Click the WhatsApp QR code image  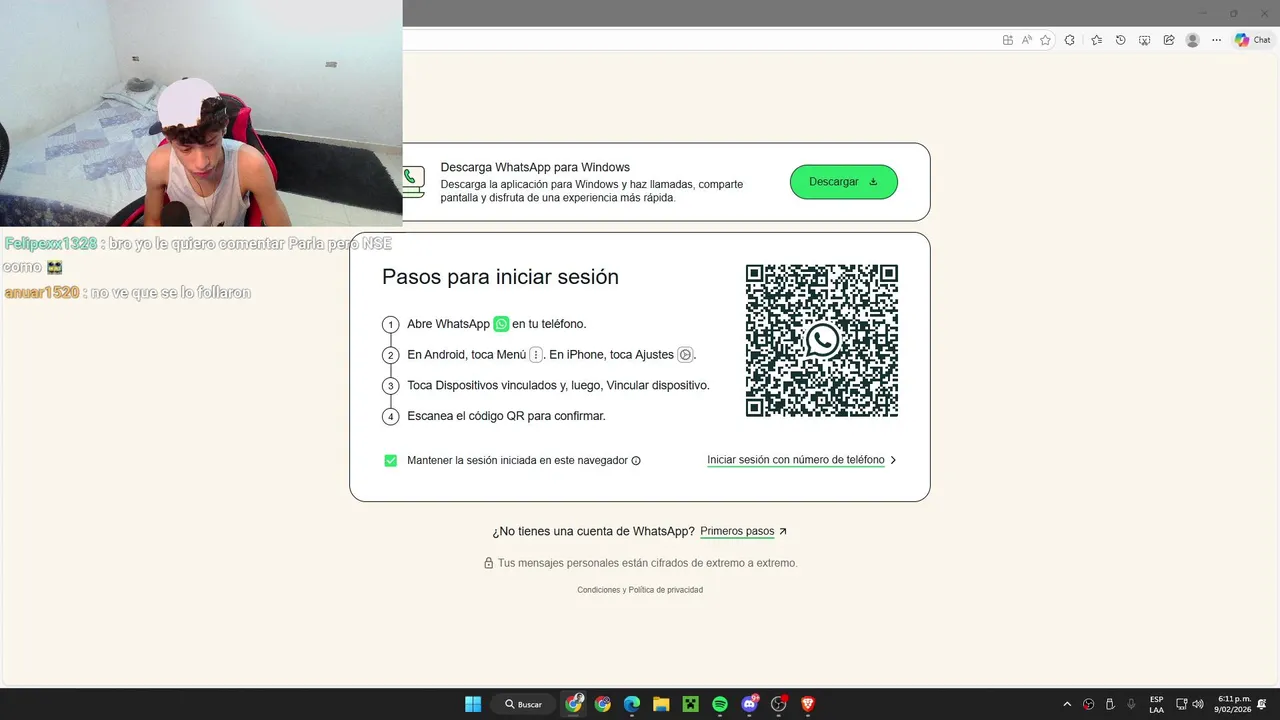pyautogui.click(x=822, y=341)
